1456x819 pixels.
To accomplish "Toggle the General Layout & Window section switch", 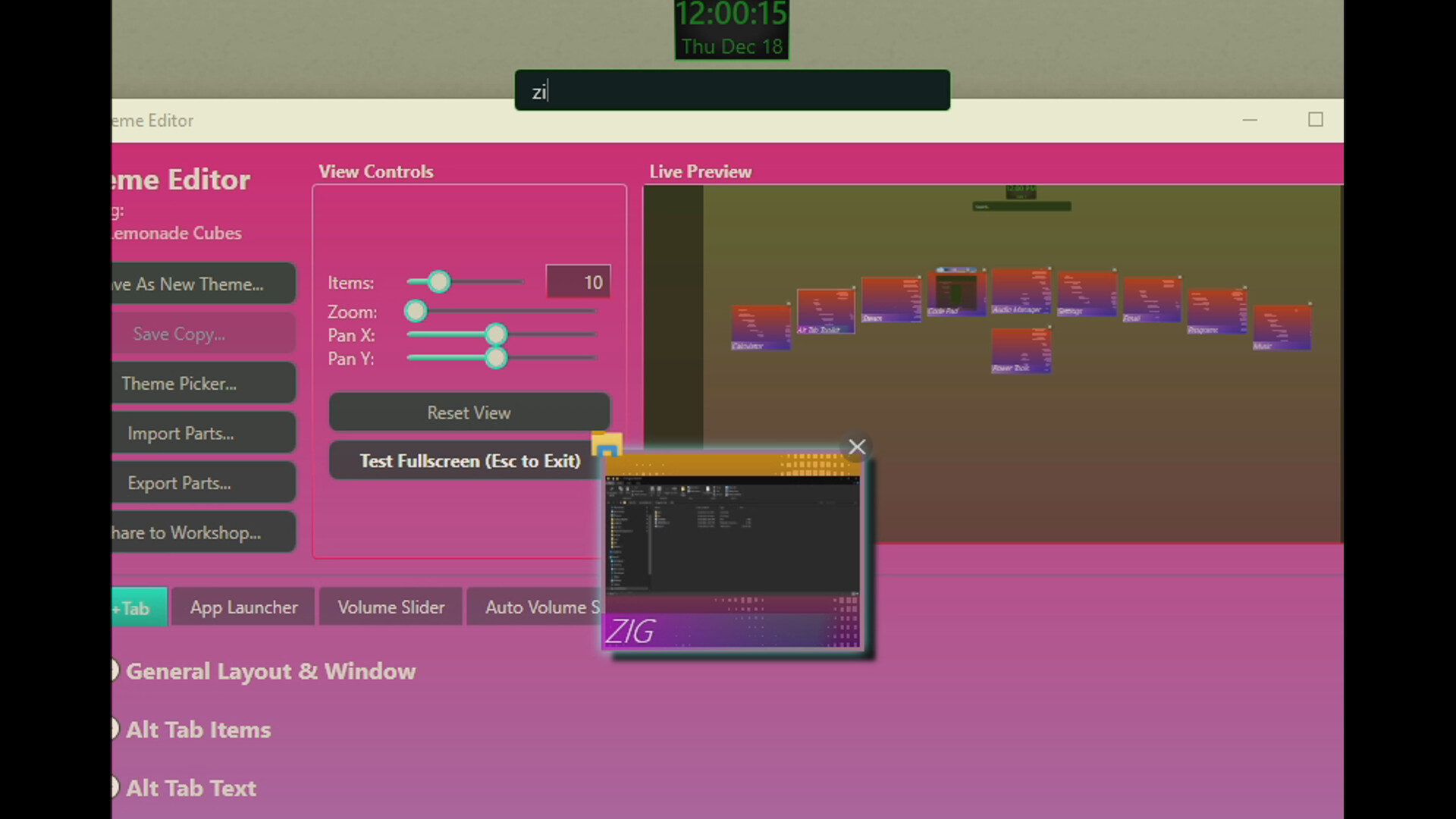I will click(114, 670).
